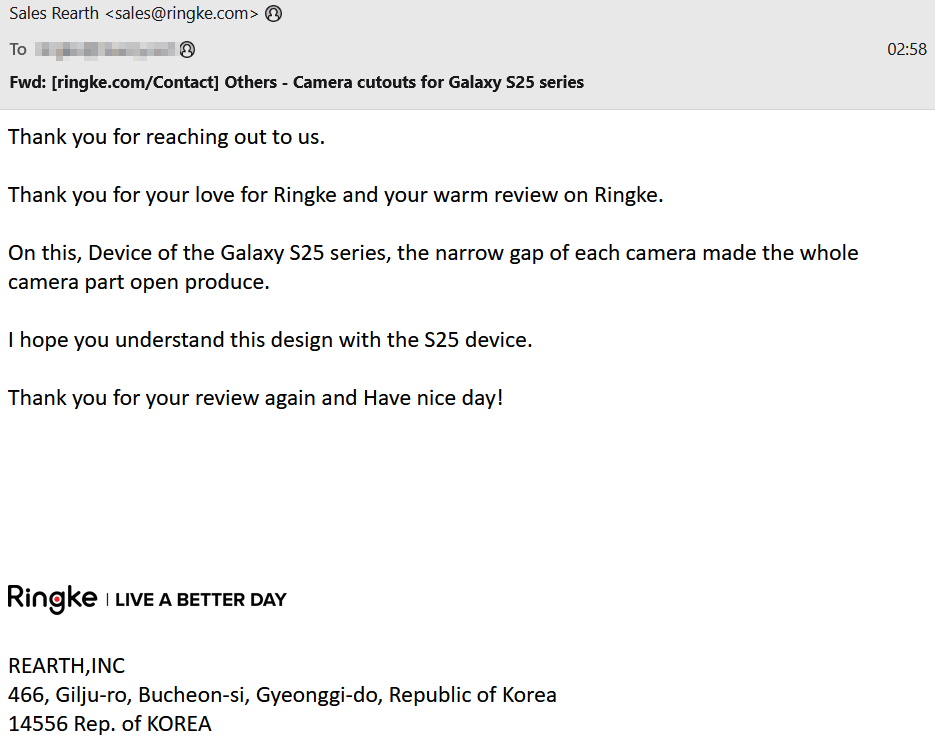Click the 466, Gilju-ro street address line
This screenshot has height=741, width=935.
[282, 695]
